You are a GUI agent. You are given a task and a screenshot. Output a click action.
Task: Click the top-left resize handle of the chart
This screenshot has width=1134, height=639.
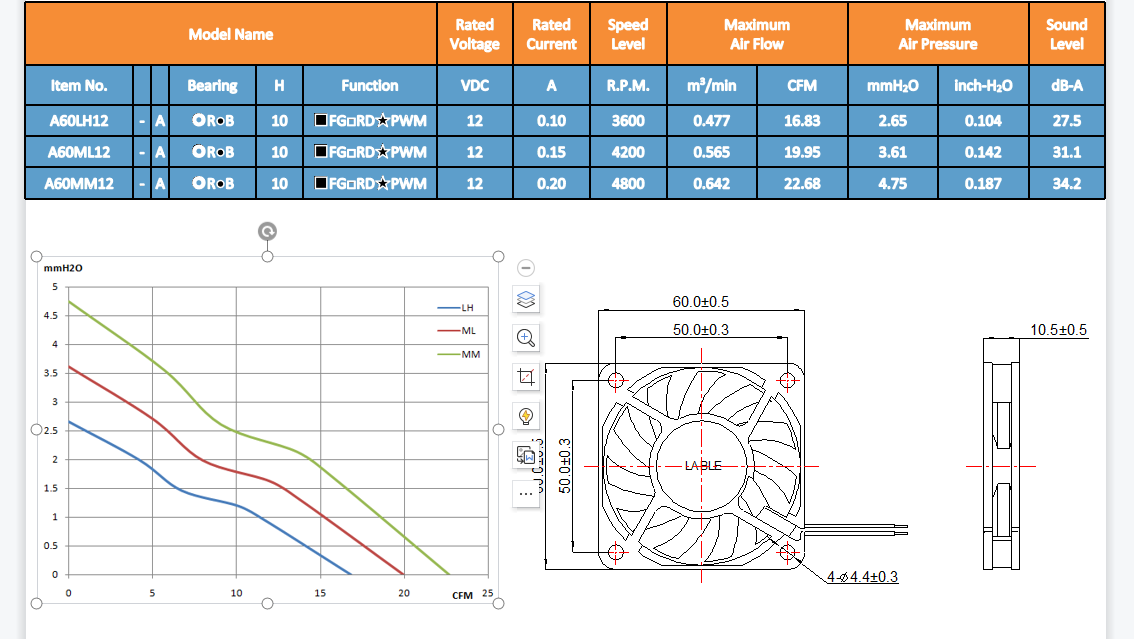click(x=37, y=257)
